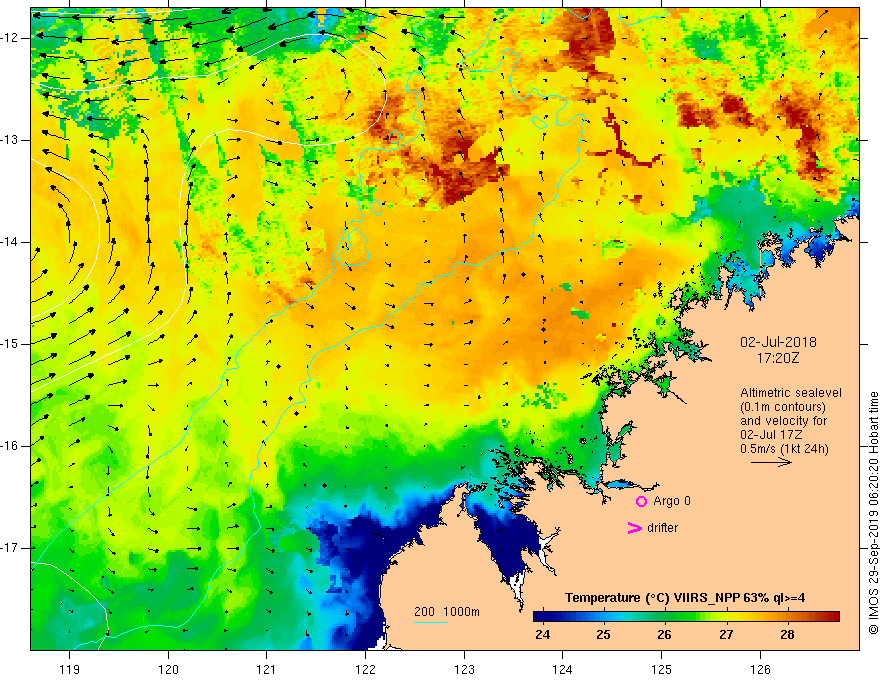Click the '-13' latitude axis label

(10, 140)
